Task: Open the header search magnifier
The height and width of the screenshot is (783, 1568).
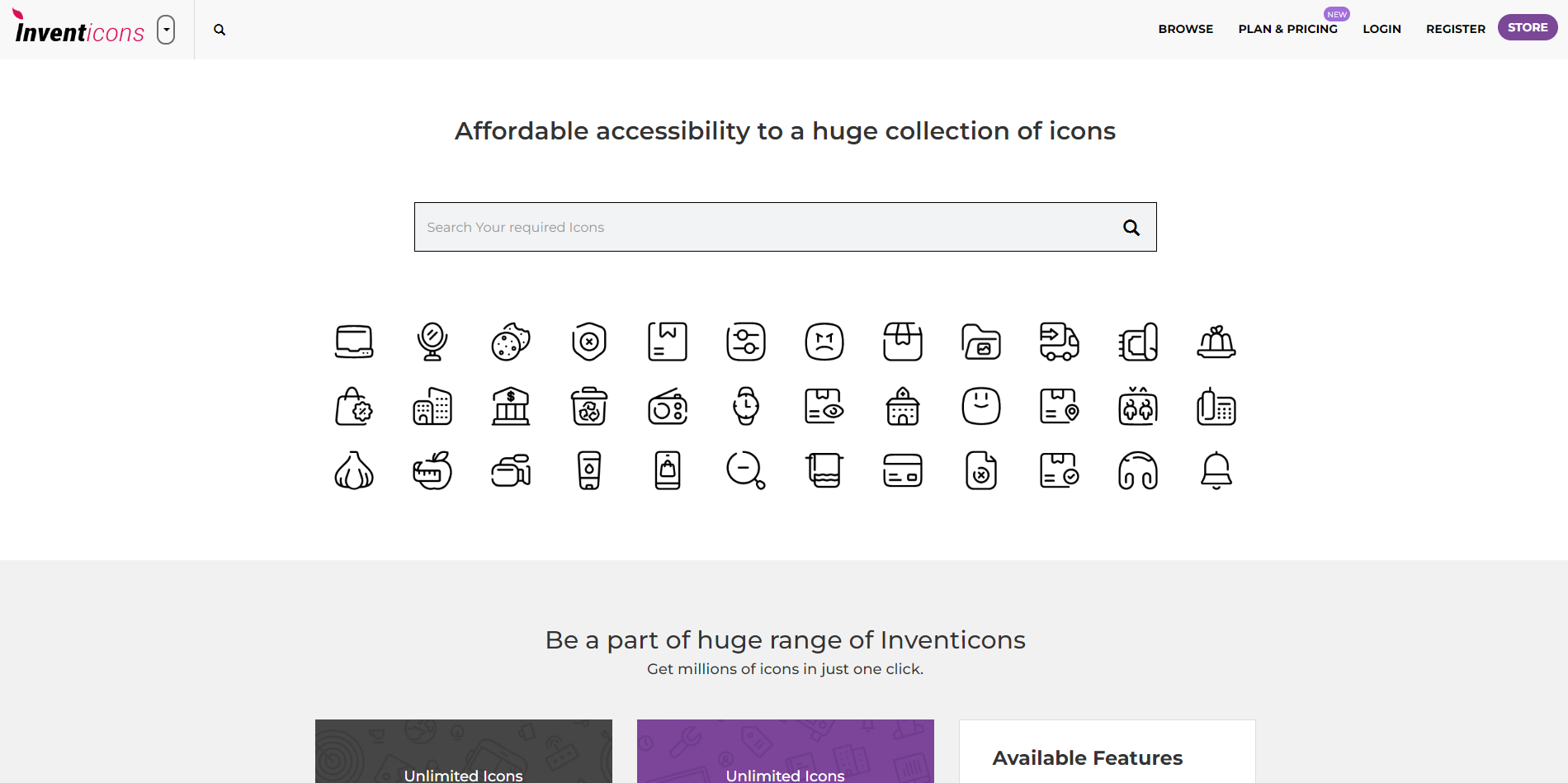Action: pos(220,30)
